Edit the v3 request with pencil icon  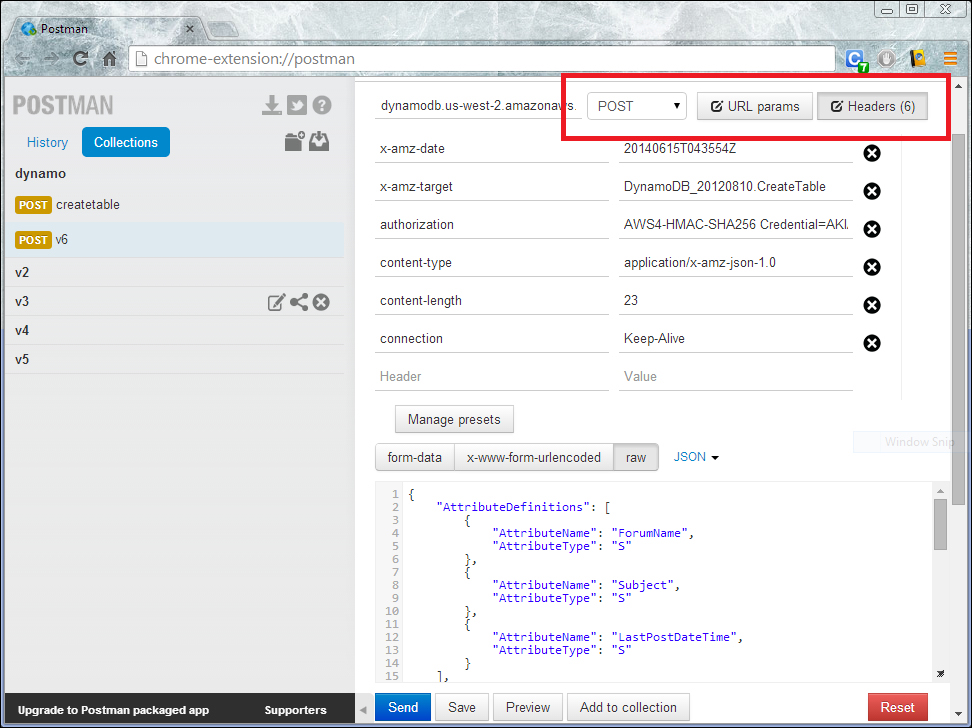click(x=276, y=302)
